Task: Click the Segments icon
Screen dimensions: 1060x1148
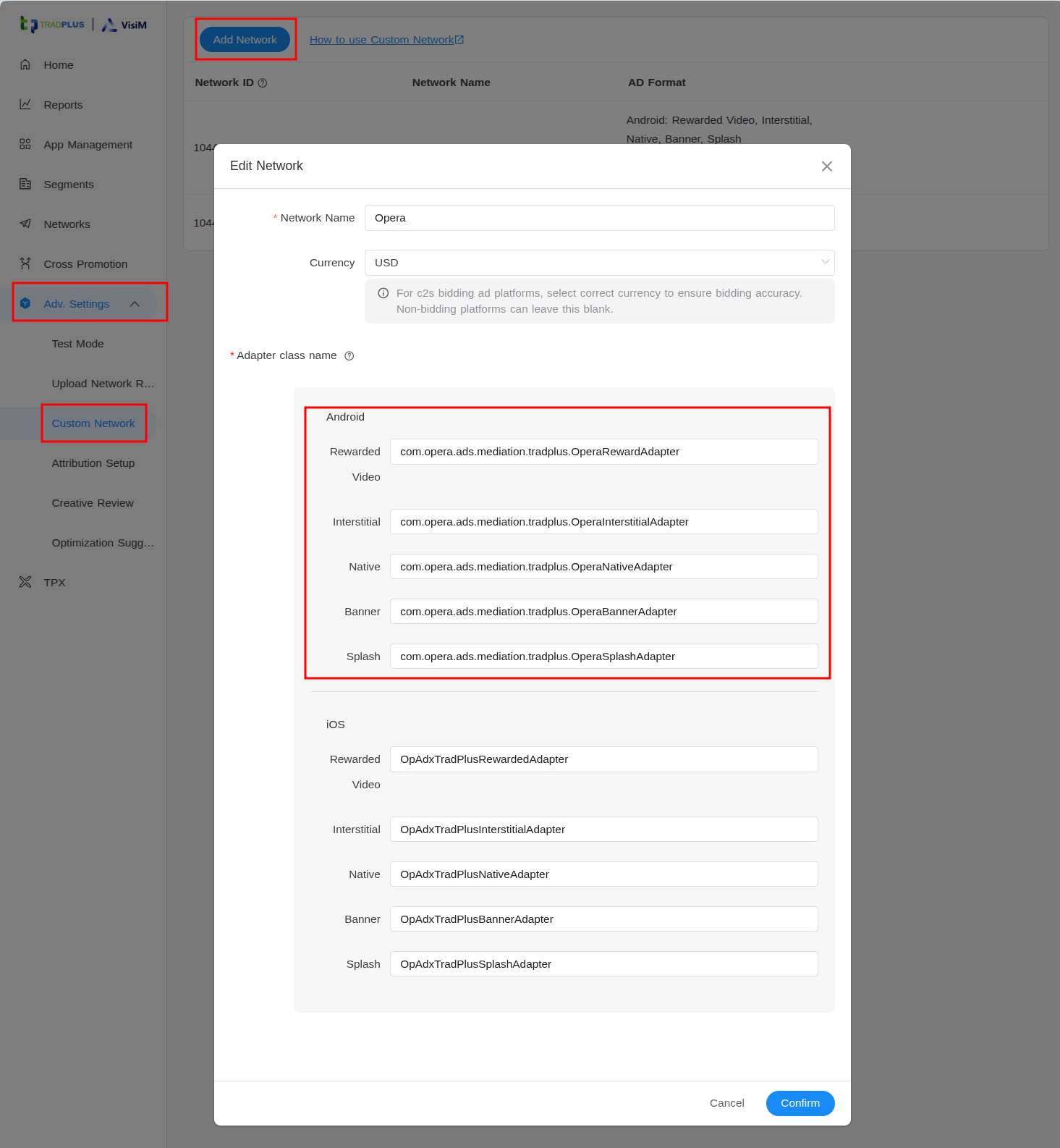Action: [25, 184]
